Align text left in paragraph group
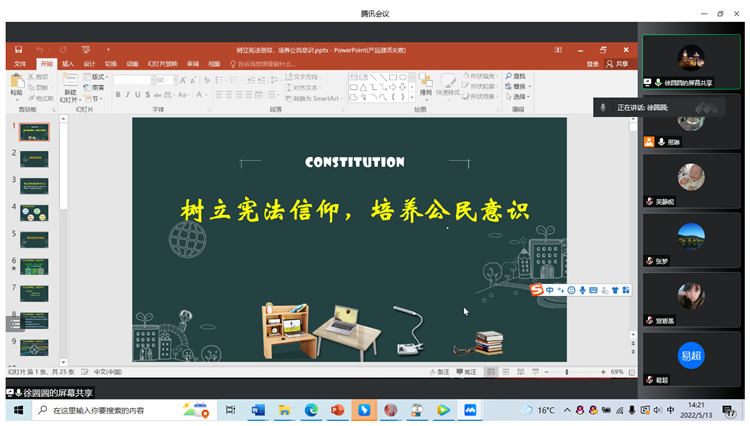The image size is (750, 426). point(219,95)
